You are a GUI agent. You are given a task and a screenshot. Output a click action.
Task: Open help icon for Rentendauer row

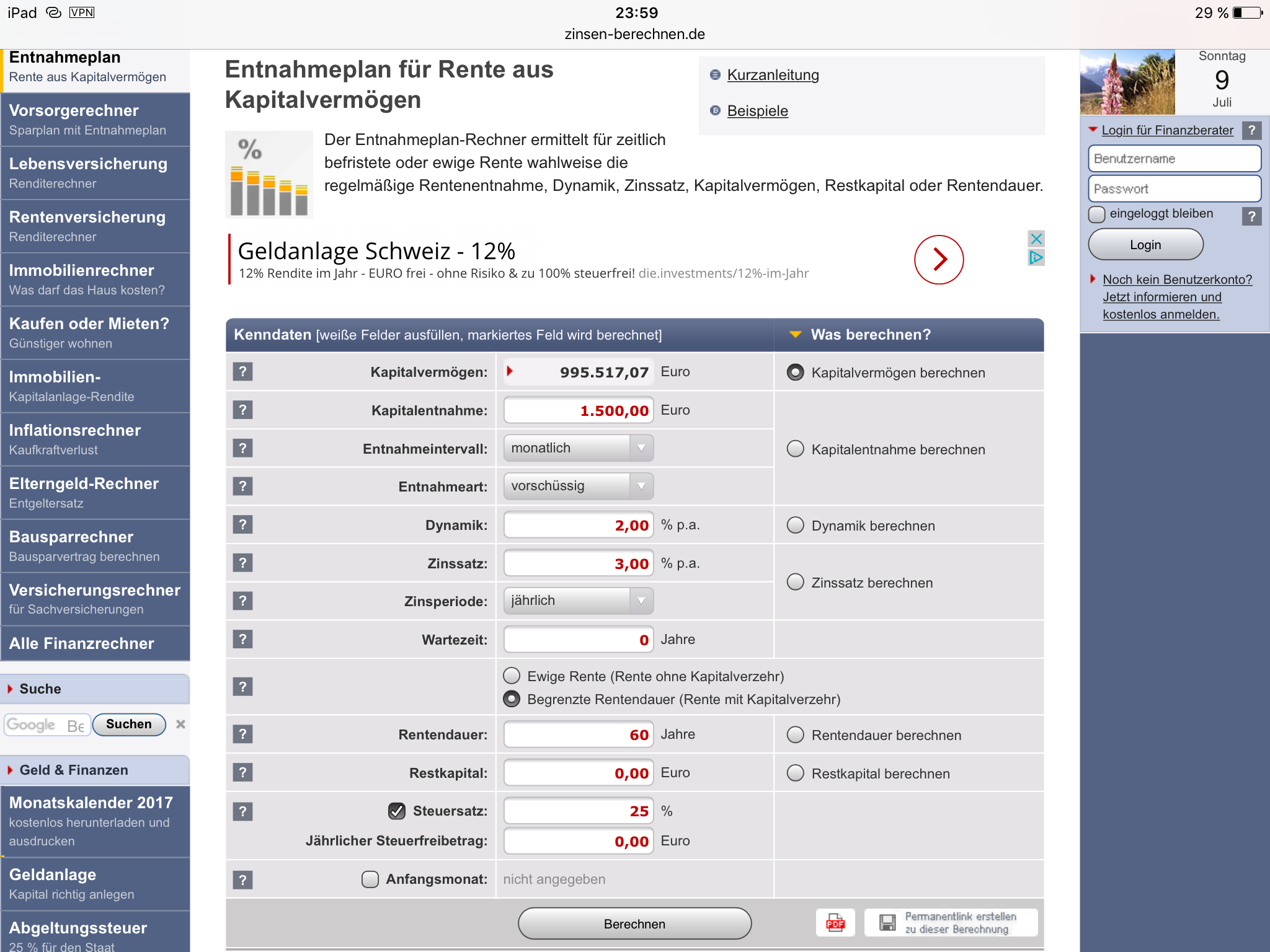242,734
